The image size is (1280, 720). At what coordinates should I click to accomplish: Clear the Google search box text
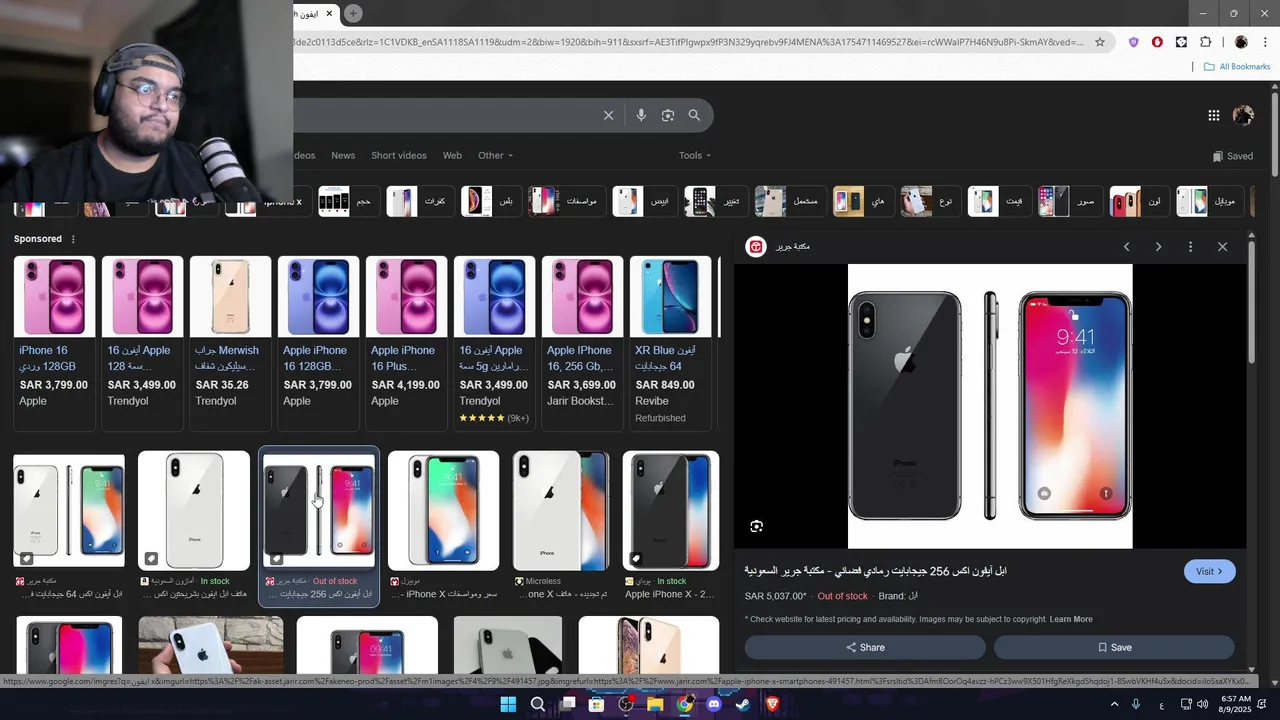(608, 115)
